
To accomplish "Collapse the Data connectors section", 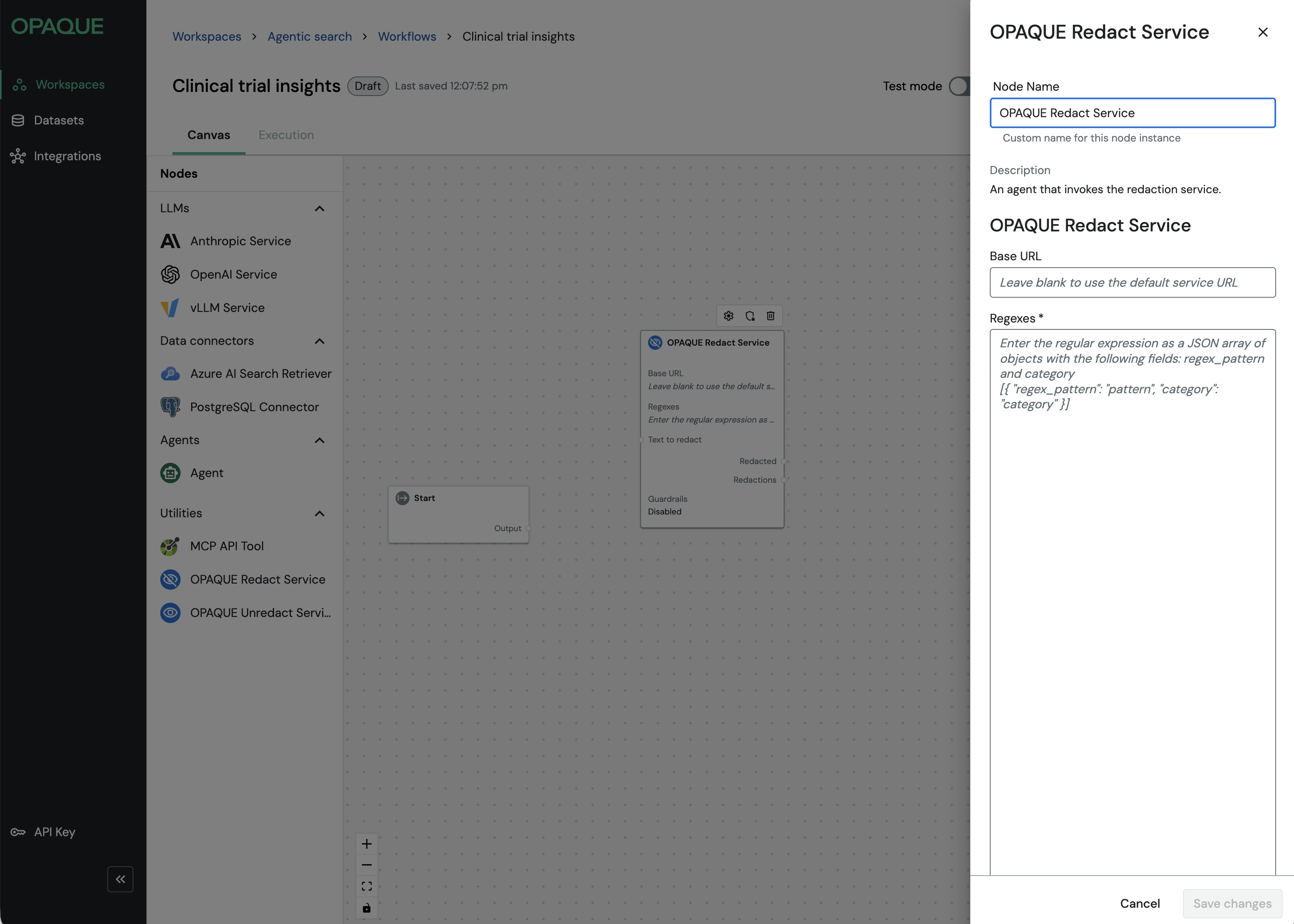I will pyautogui.click(x=320, y=341).
